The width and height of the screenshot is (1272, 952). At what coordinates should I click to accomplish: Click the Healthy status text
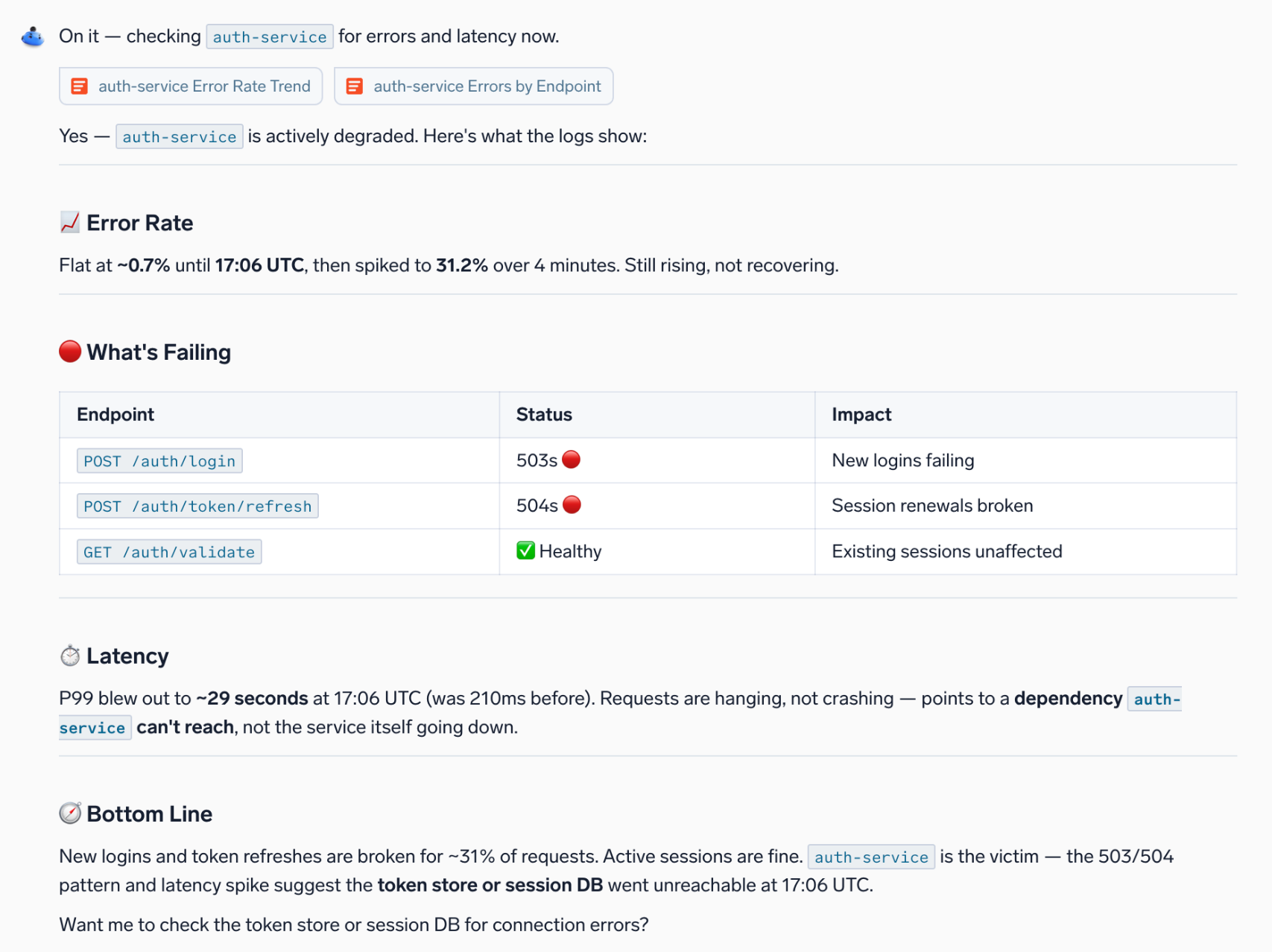coord(570,551)
